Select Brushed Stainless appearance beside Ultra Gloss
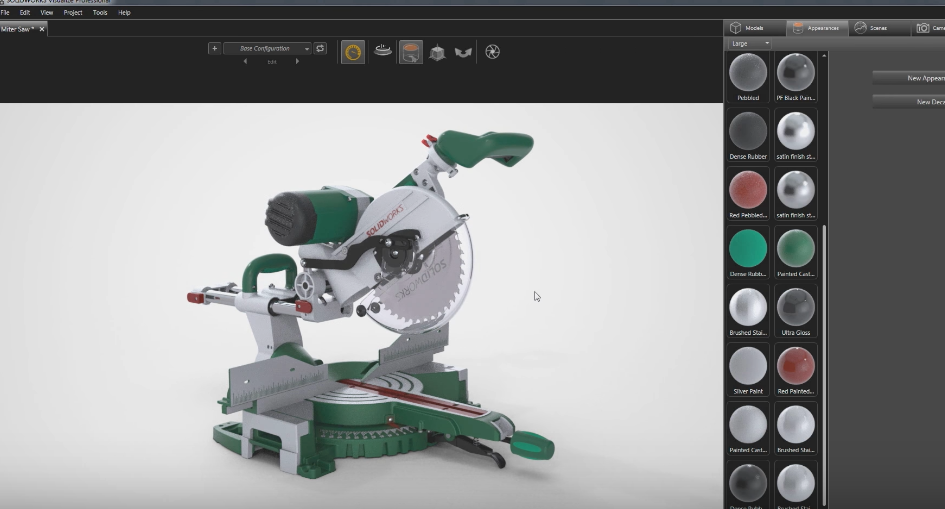Screen dimensions: 945x509 click(748, 311)
